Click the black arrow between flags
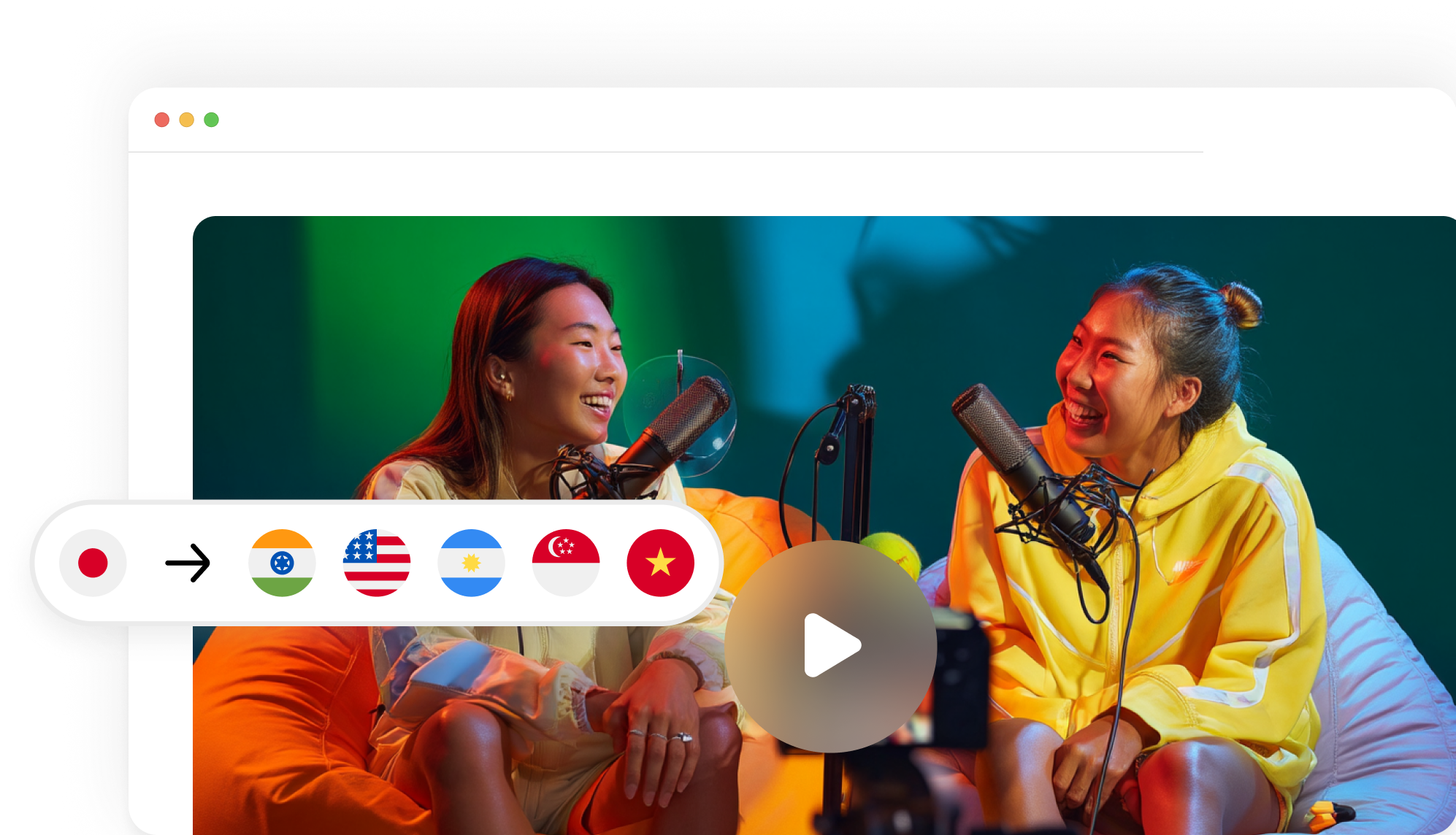The width and height of the screenshot is (1456, 835). 188,563
